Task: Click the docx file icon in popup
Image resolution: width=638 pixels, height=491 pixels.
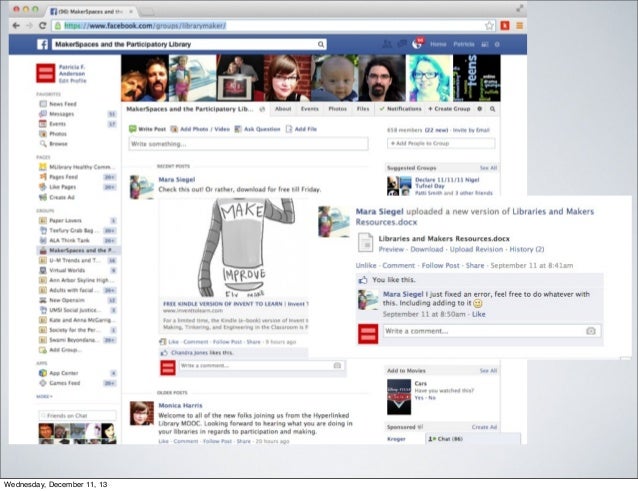Action: [x=365, y=242]
